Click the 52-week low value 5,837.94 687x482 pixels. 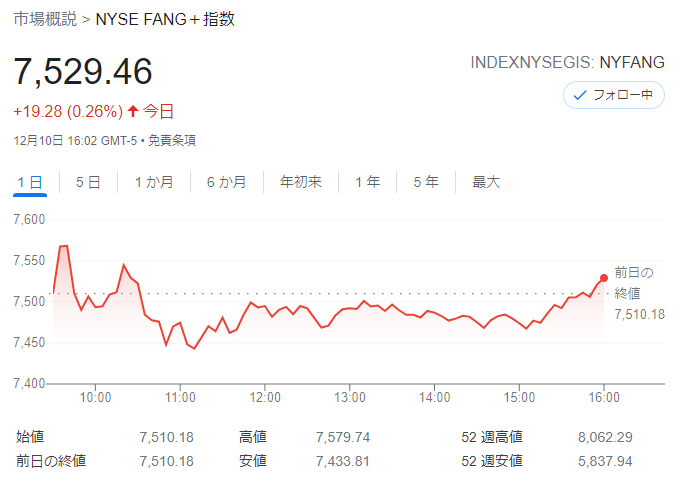click(x=605, y=461)
